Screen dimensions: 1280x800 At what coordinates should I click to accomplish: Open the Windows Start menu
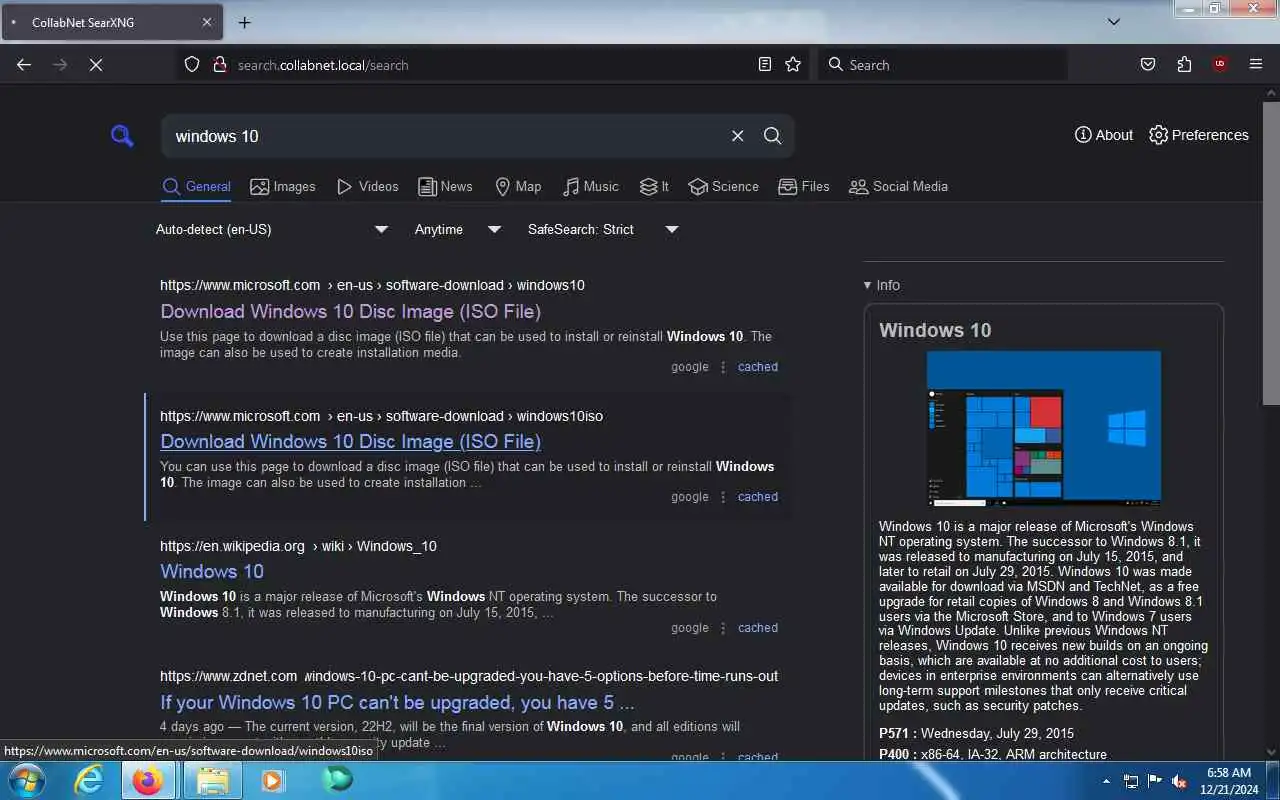pos(25,780)
